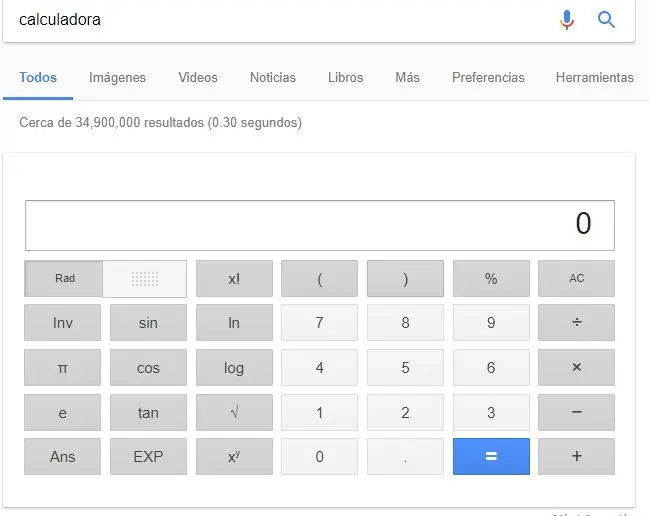
Task: Toggle the degrees mode next to Rad
Action: [x=145, y=279]
